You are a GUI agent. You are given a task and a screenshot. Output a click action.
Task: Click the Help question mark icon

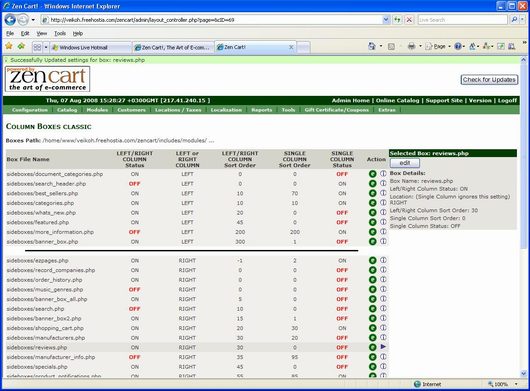pos(458,47)
